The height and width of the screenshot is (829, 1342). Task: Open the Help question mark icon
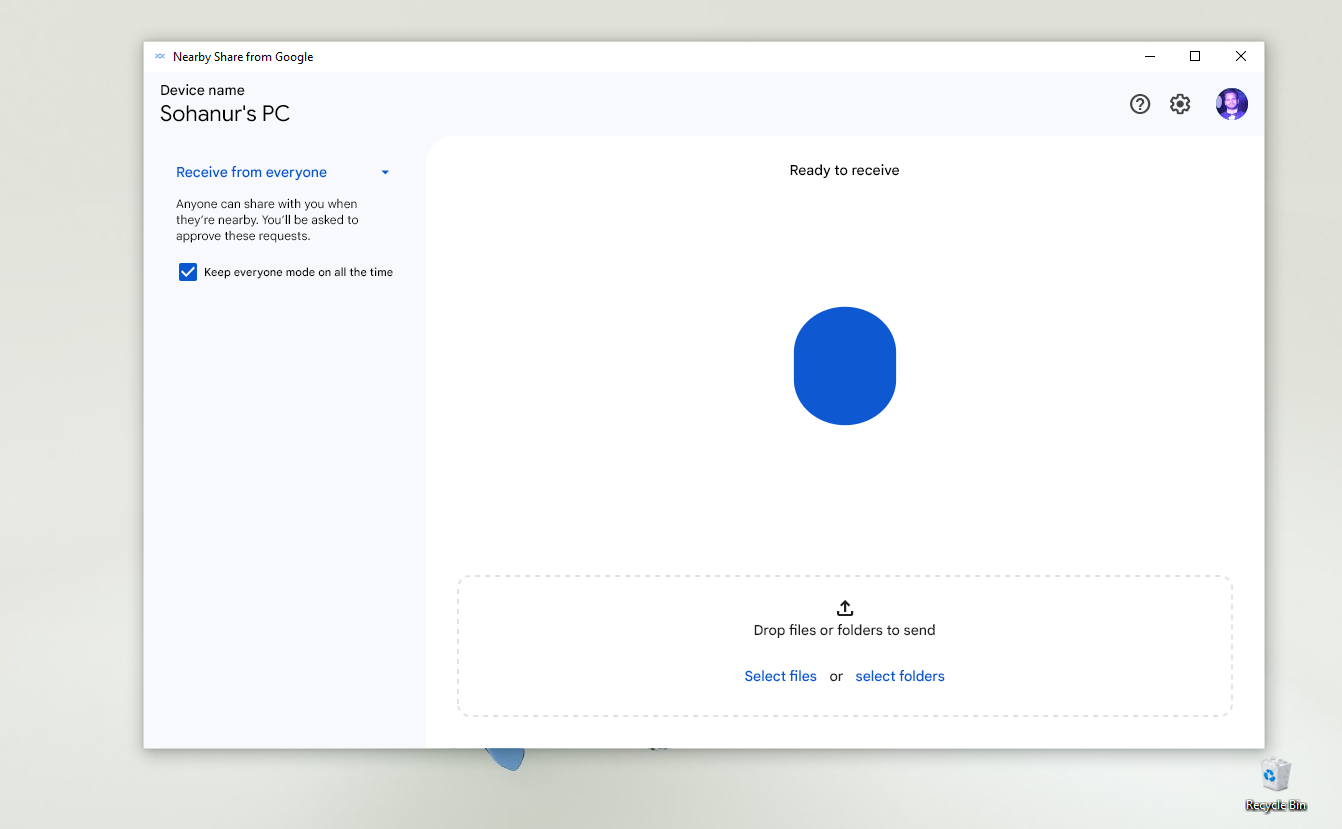pyautogui.click(x=1140, y=104)
